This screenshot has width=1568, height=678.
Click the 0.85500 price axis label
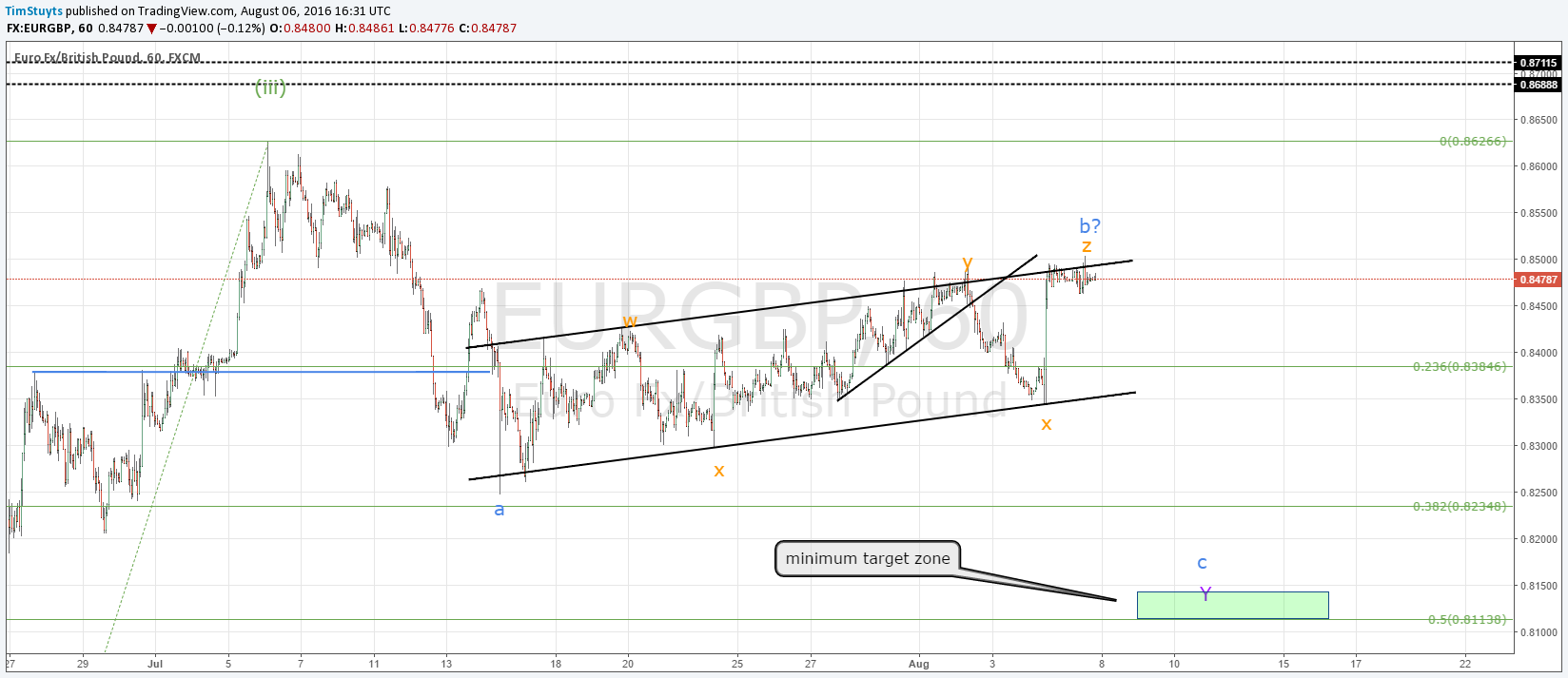(x=1539, y=214)
